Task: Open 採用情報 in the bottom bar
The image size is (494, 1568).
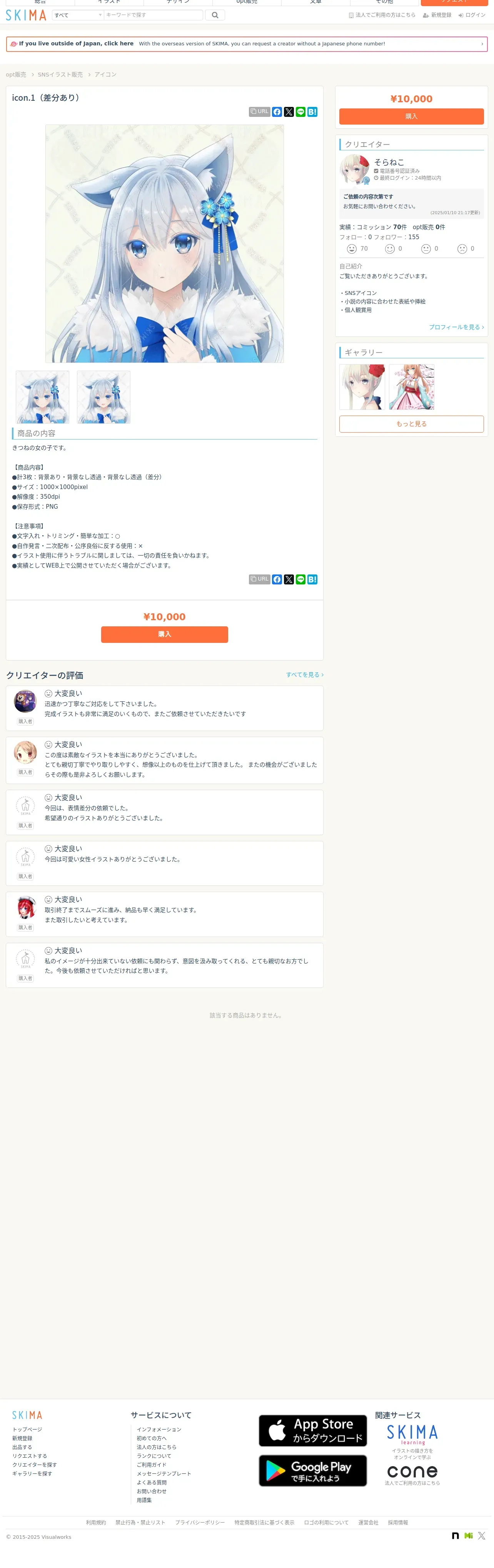Action: tap(398, 1523)
